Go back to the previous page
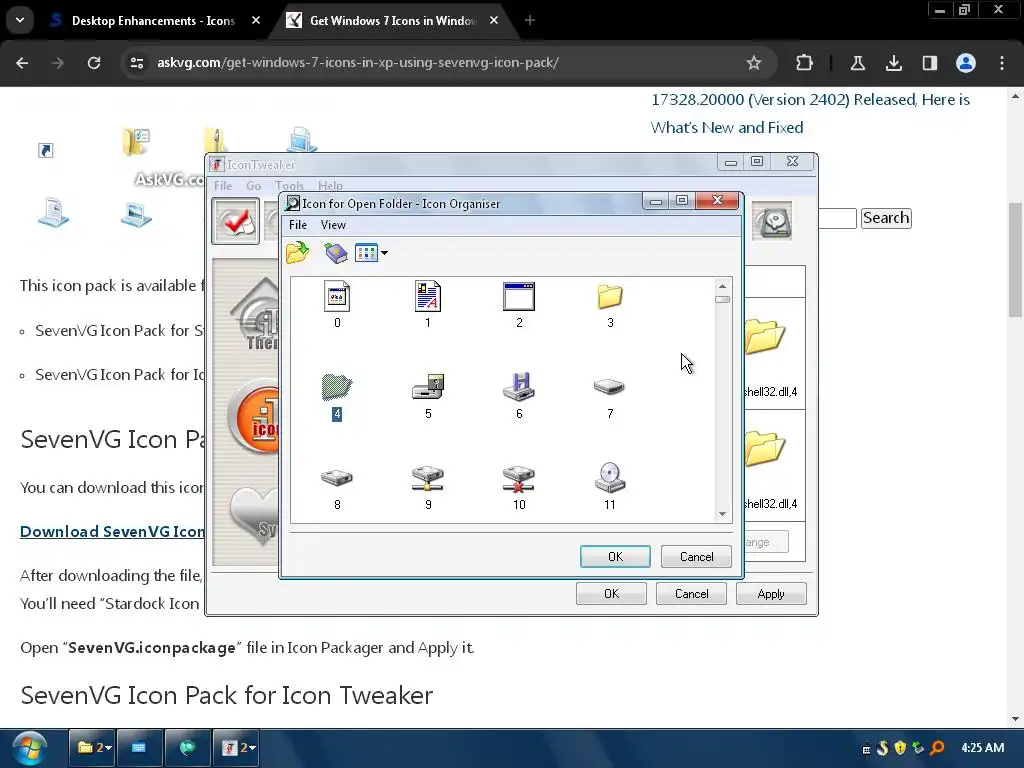Screen dimensions: 1024x768 pos(22,63)
